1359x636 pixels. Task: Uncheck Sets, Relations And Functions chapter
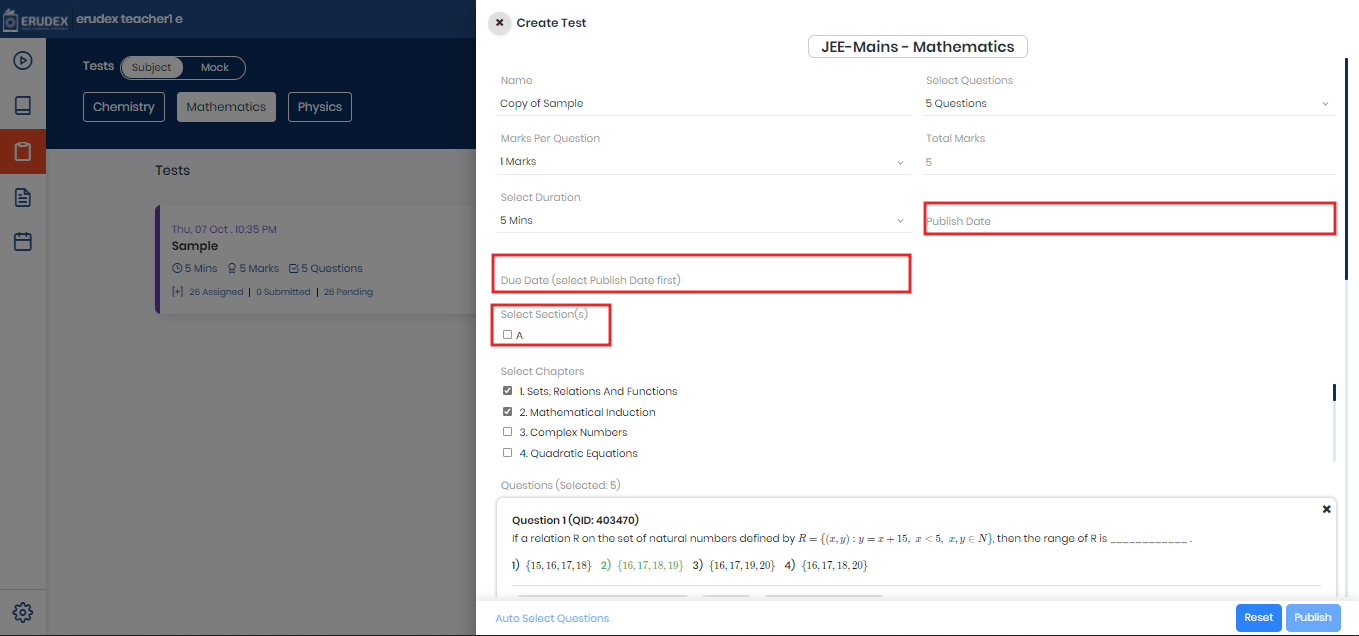click(508, 391)
